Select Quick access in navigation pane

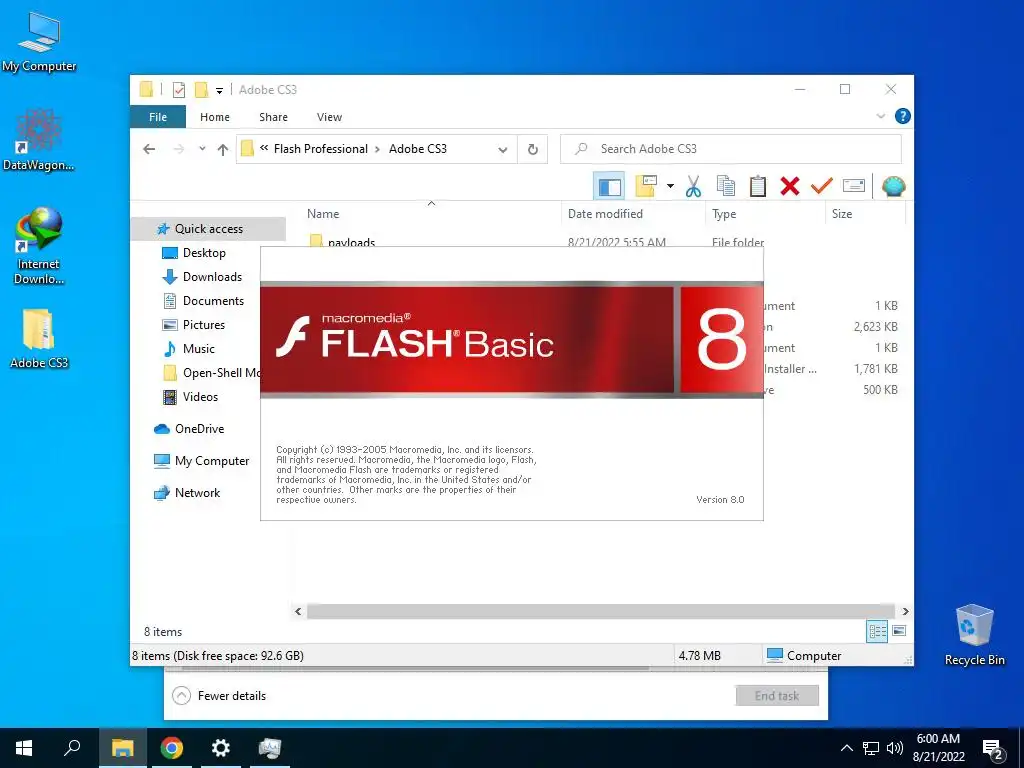click(x=208, y=229)
